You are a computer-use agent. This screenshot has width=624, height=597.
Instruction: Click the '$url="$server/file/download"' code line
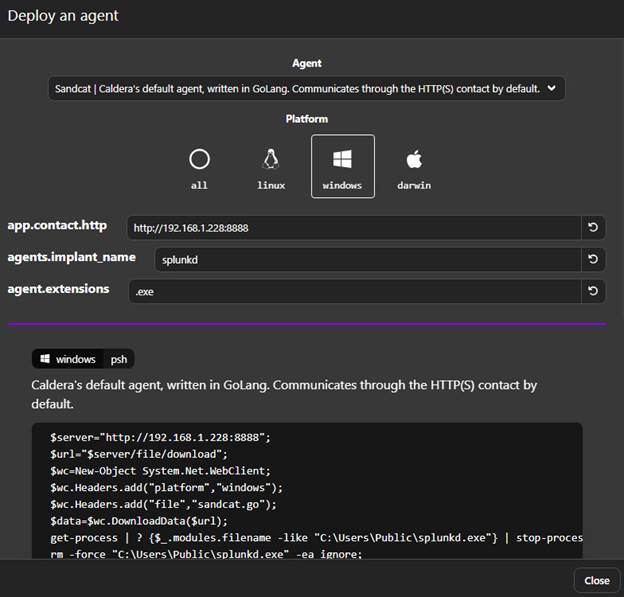139,454
